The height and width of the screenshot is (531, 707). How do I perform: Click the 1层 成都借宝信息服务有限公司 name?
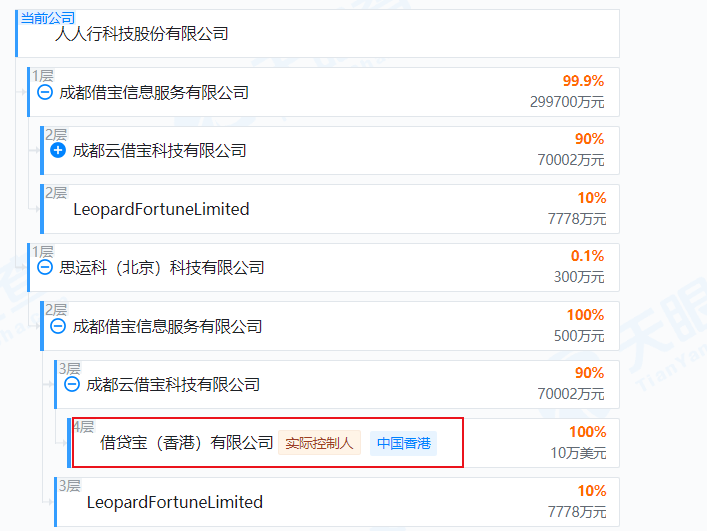click(x=154, y=92)
